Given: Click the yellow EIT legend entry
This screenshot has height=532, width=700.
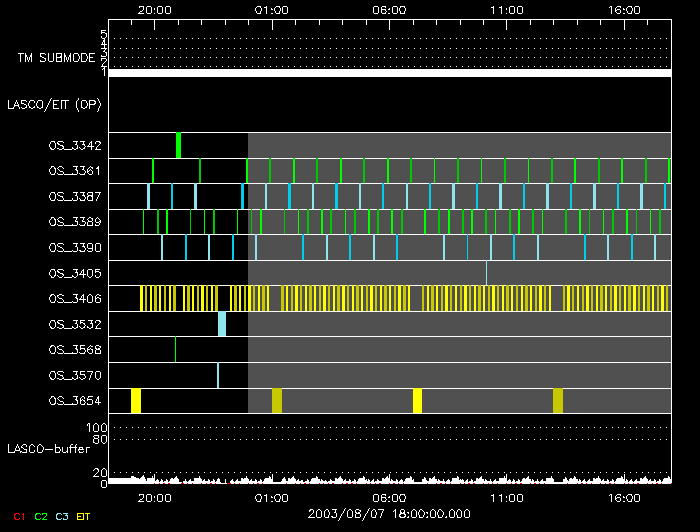Looking at the screenshot, I should (85, 516).
